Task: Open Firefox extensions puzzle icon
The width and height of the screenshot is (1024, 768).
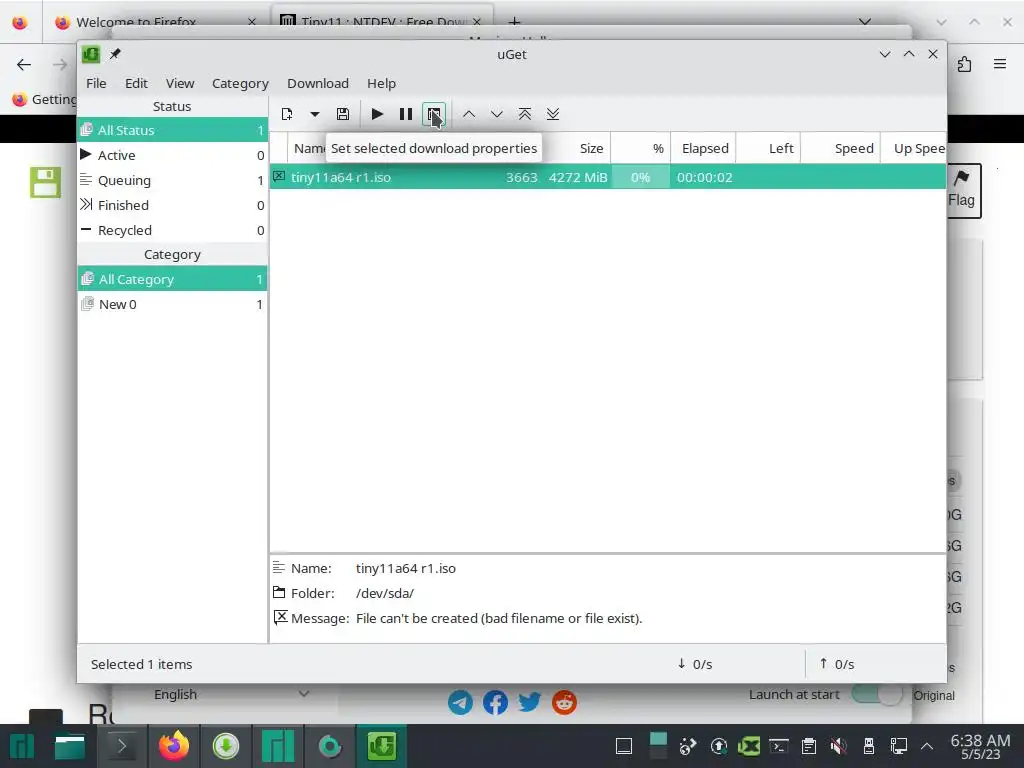Action: pos(965,64)
